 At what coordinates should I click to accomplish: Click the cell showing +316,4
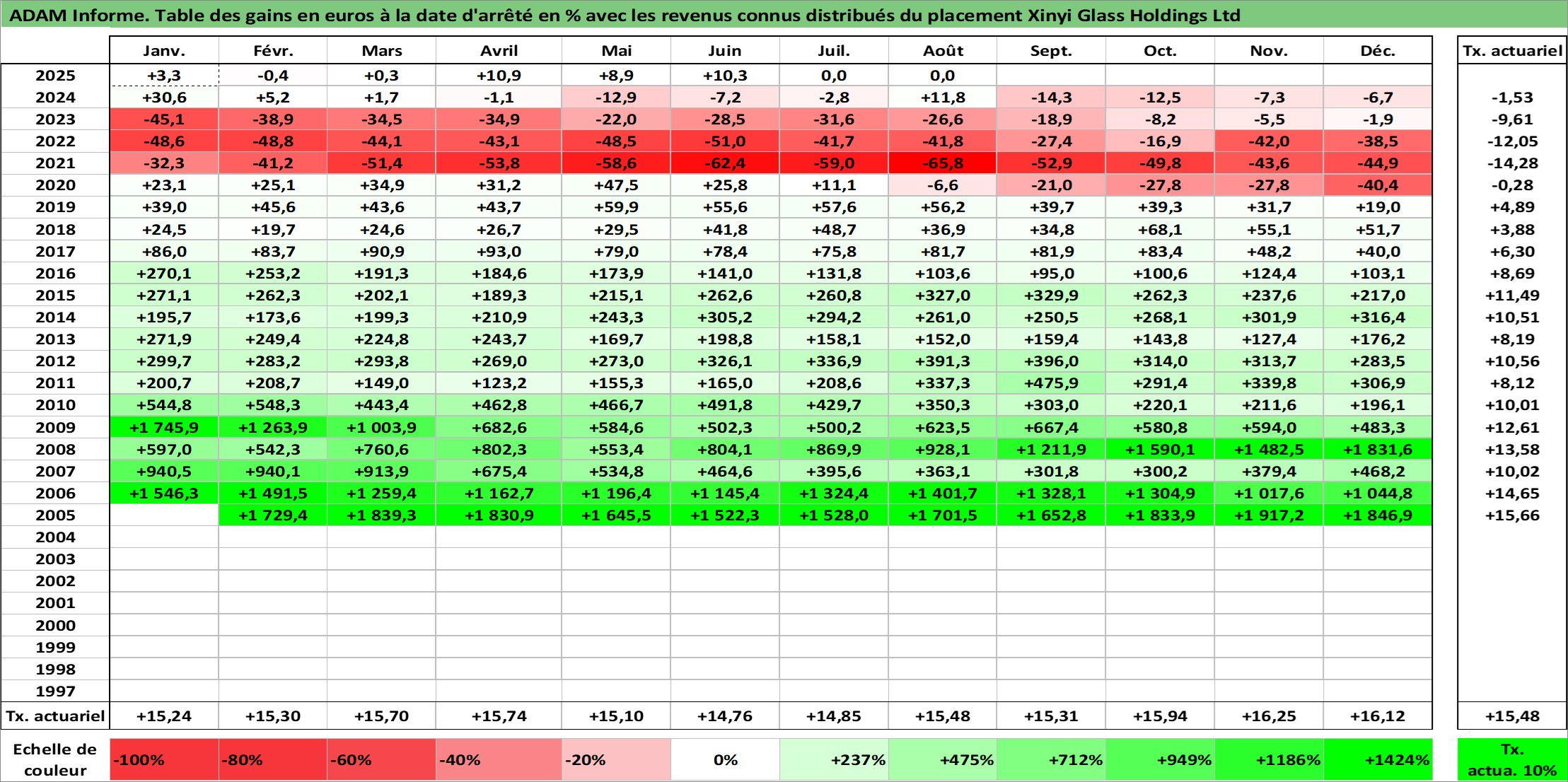(1378, 317)
